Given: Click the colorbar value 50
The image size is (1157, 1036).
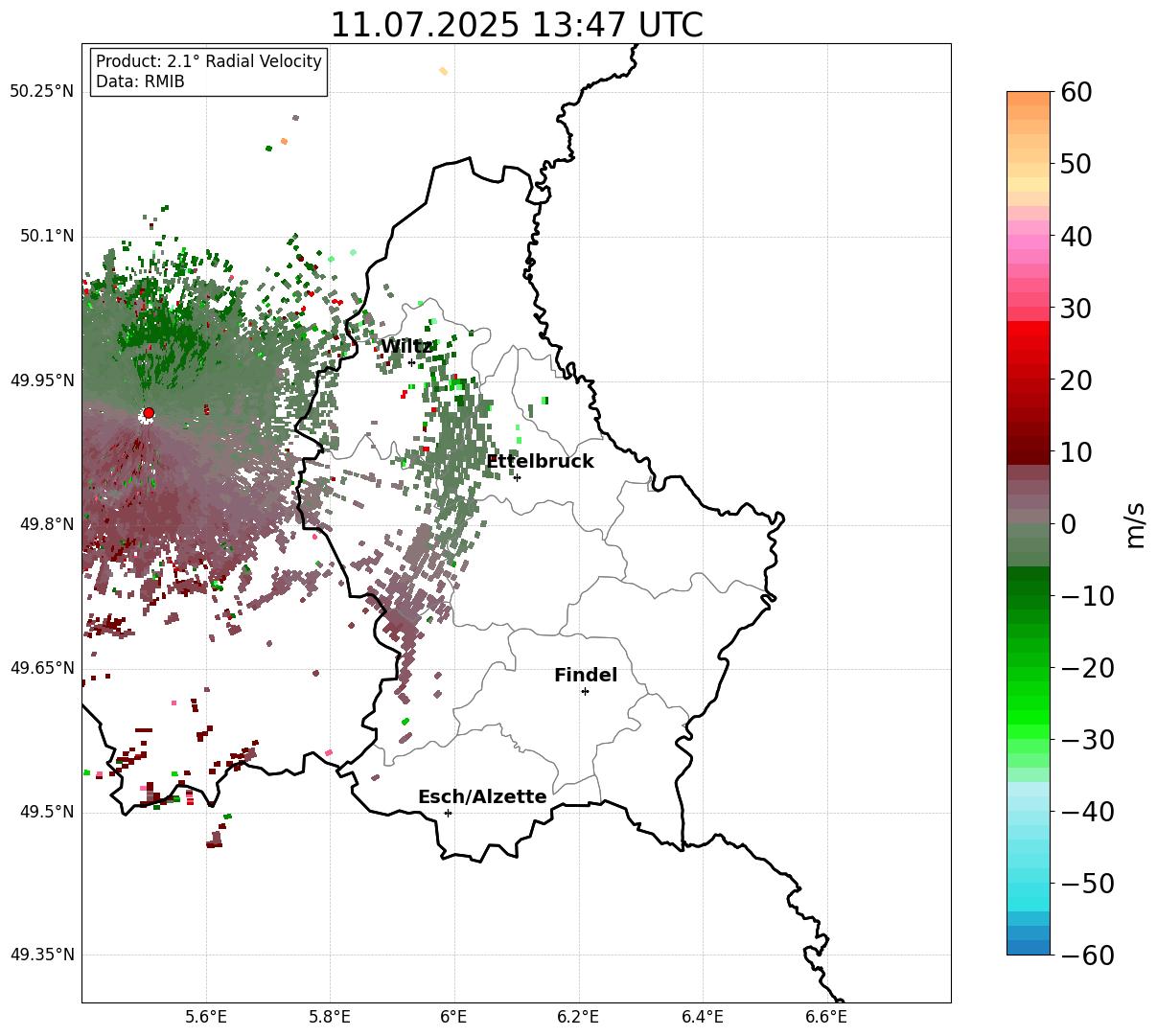Looking at the screenshot, I should [x=1076, y=164].
